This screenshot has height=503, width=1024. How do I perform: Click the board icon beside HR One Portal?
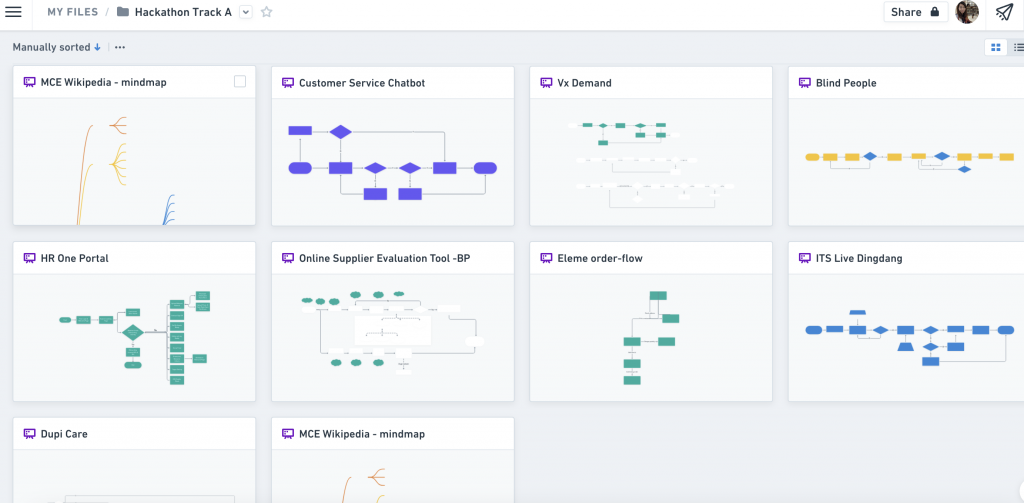tap(29, 258)
